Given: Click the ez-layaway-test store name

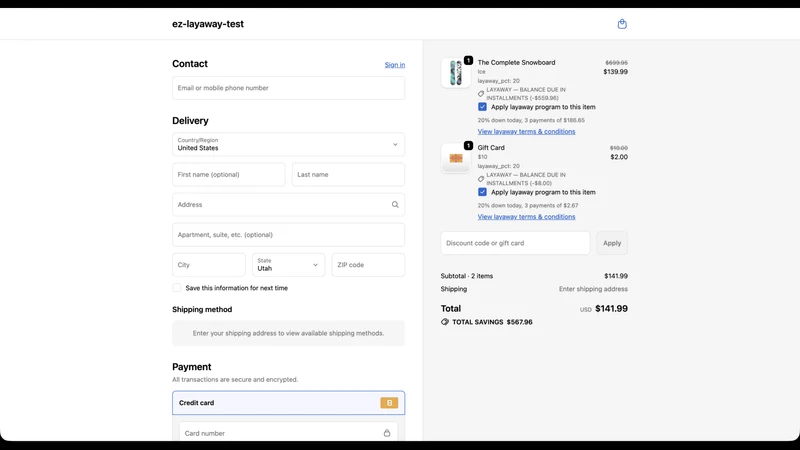Looking at the screenshot, I should [x=208, y=24].
